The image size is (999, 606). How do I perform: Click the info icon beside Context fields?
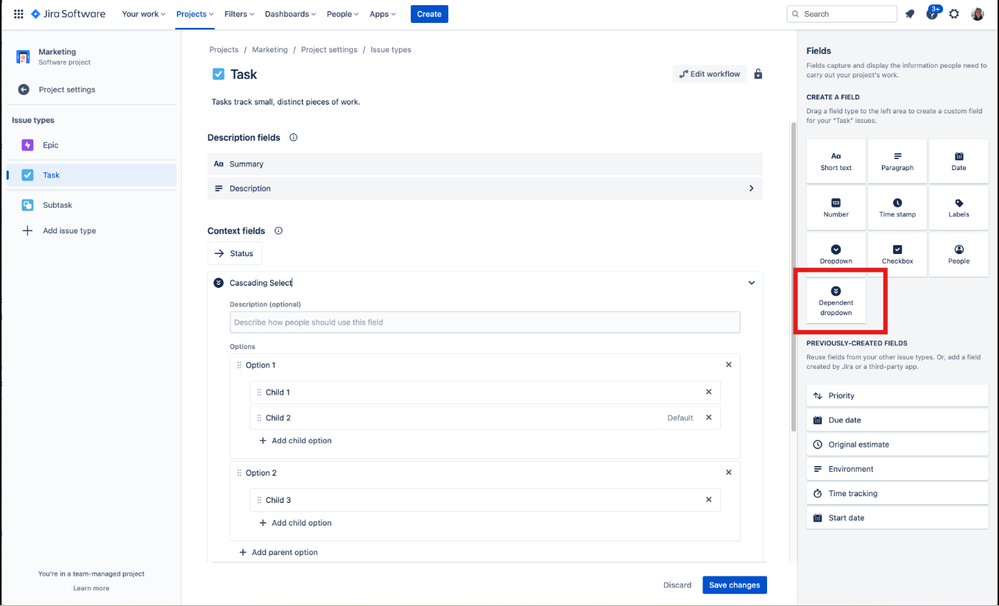(x=278, y=231)
